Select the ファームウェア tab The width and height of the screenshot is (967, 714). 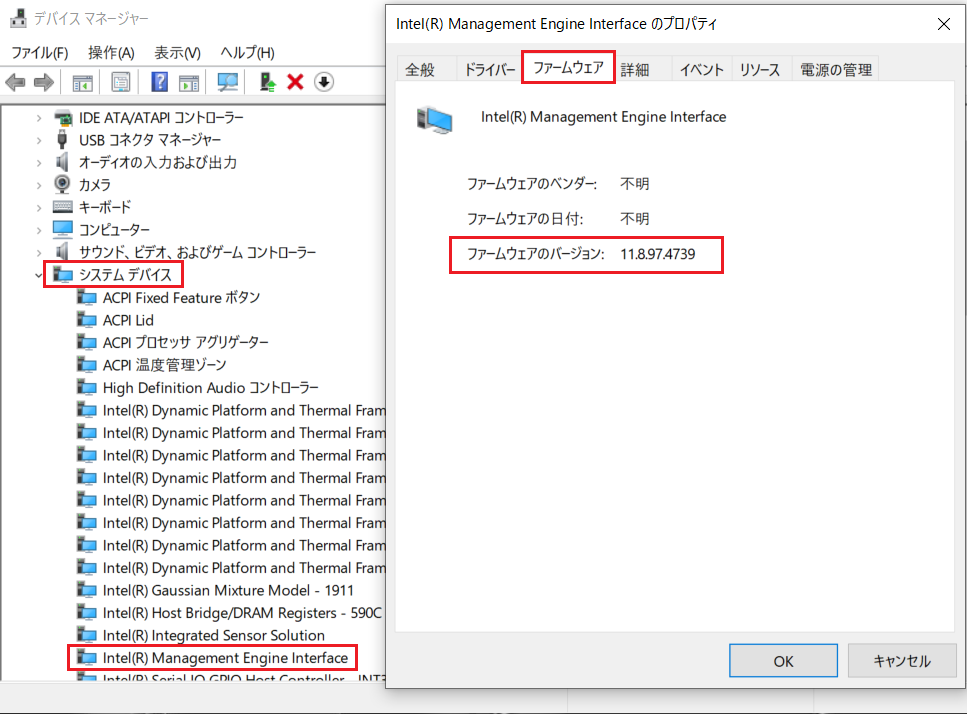569,67
